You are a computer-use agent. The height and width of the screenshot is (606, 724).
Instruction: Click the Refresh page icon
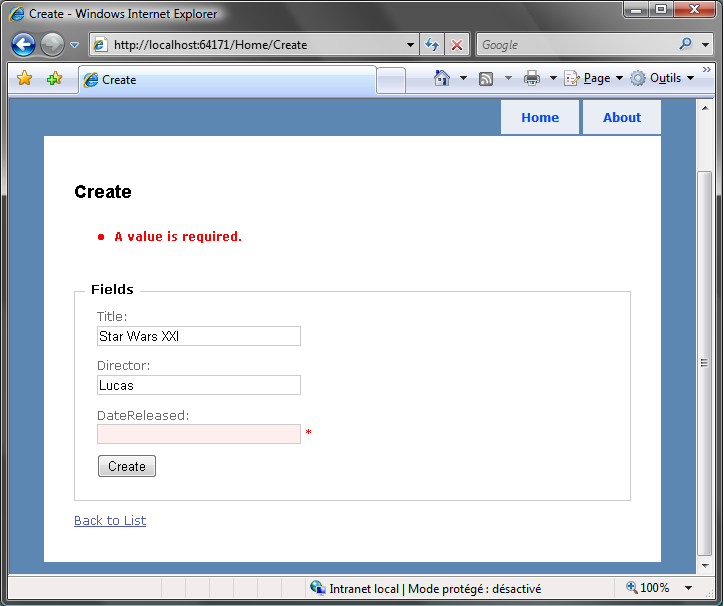click(432, 45)
